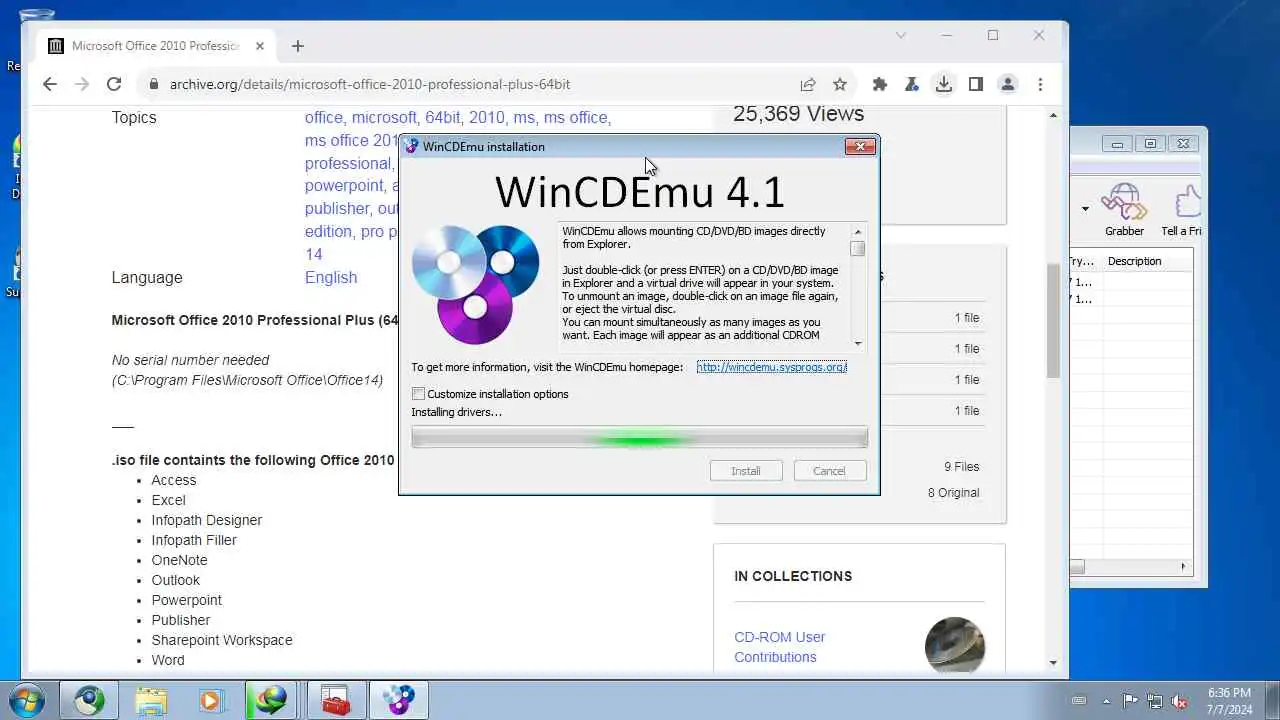Close the Microsoft Office 2010 tab

[x=260, y=46]
